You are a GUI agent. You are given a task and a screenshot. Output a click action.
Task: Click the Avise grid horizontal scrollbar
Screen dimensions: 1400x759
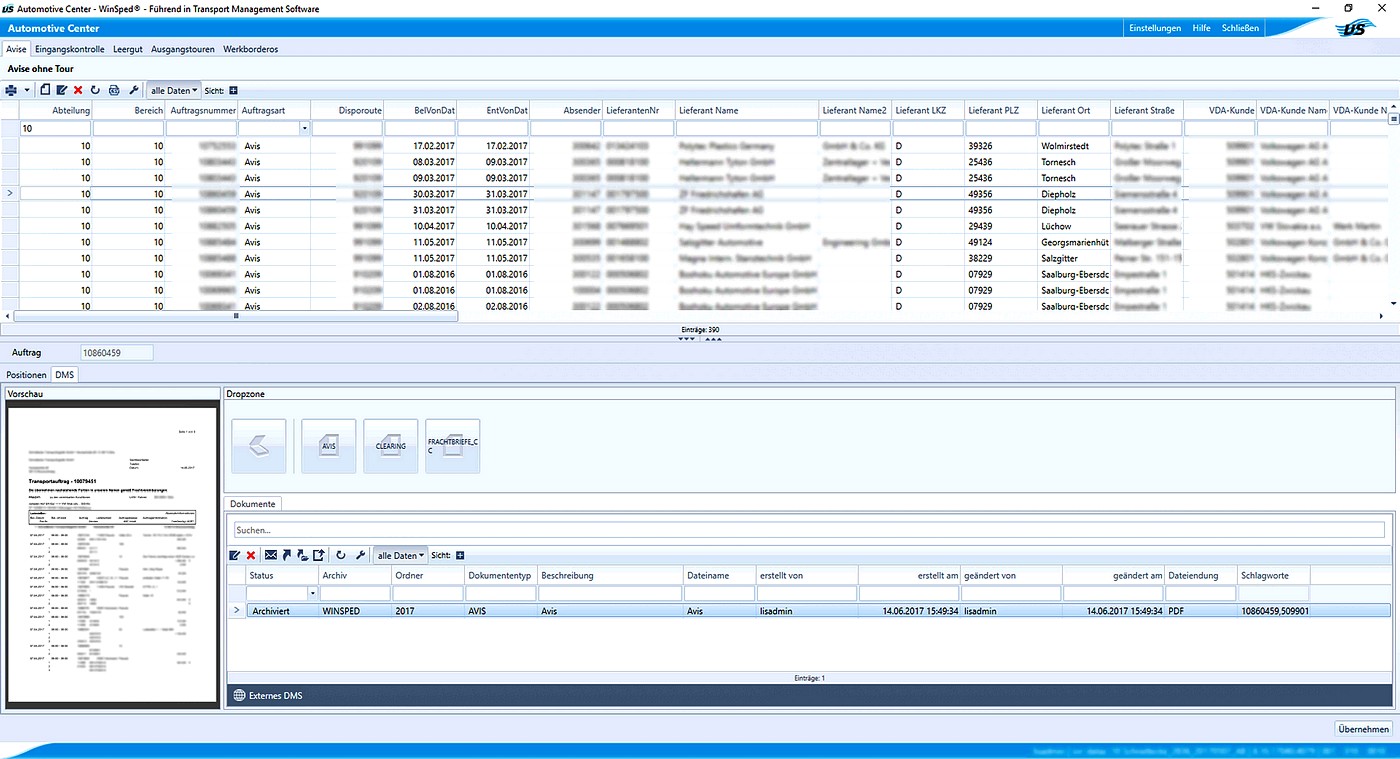[236, 316]
